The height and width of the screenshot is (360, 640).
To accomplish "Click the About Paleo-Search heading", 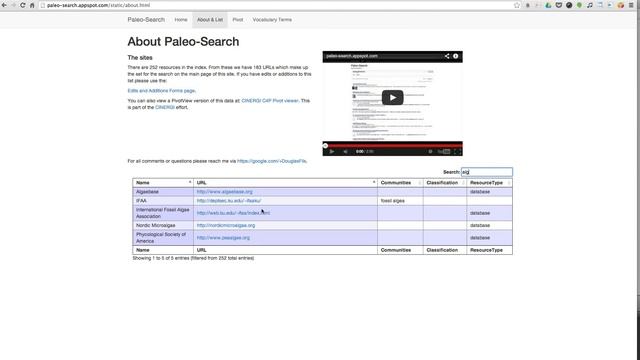I will pyautogui.click(x=183, y=42).
